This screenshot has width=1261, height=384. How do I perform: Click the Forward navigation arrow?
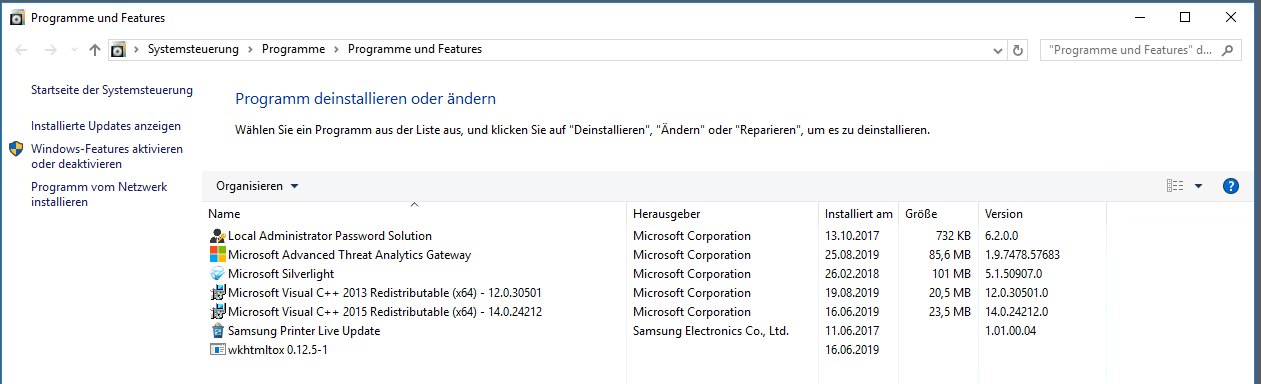pos(50,49)
